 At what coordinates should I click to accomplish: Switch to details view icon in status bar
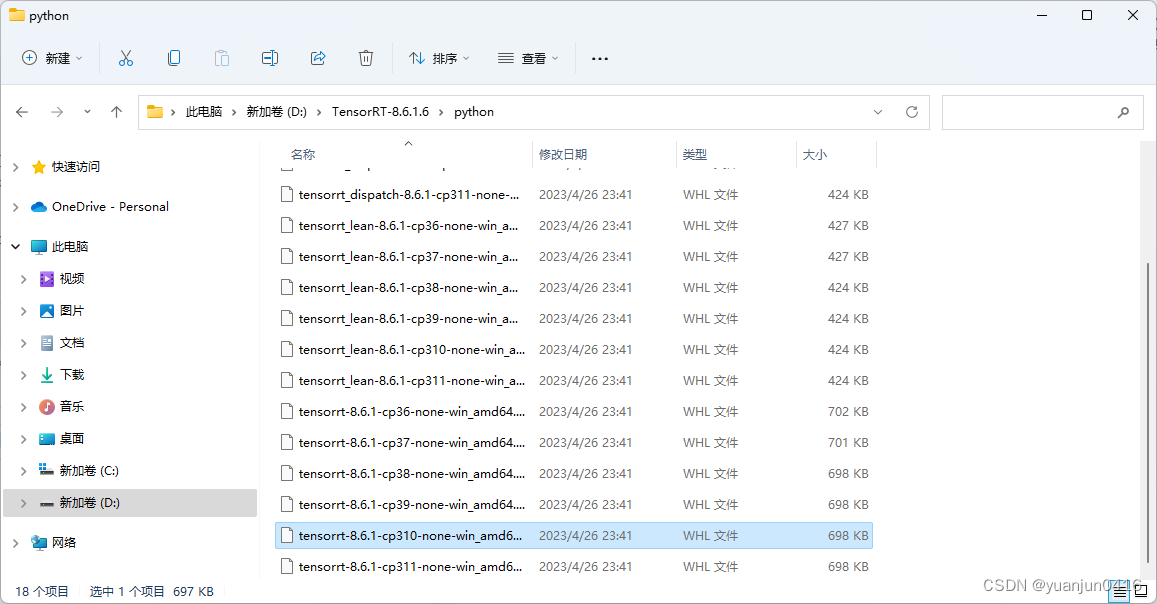click(1120, 592)
